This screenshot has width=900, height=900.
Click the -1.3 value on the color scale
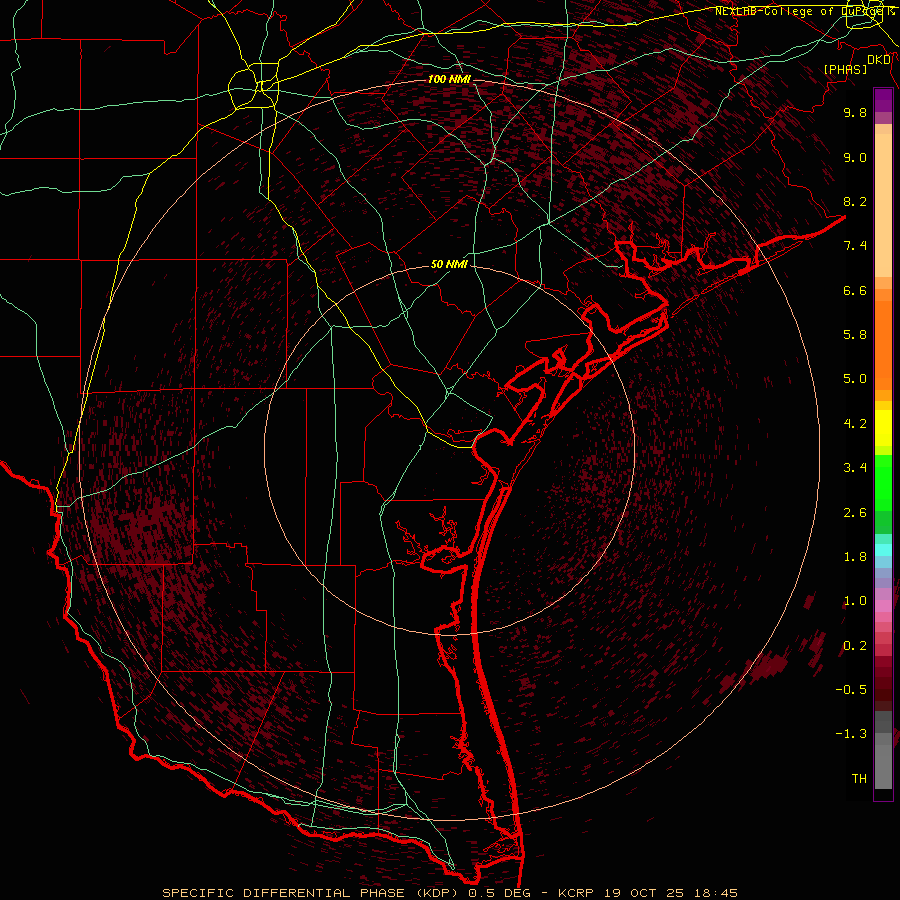851,734
